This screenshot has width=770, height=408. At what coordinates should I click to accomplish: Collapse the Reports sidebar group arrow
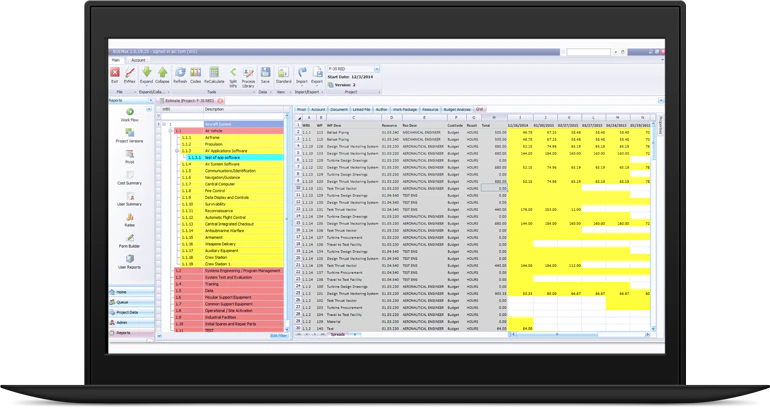point(149,109)
